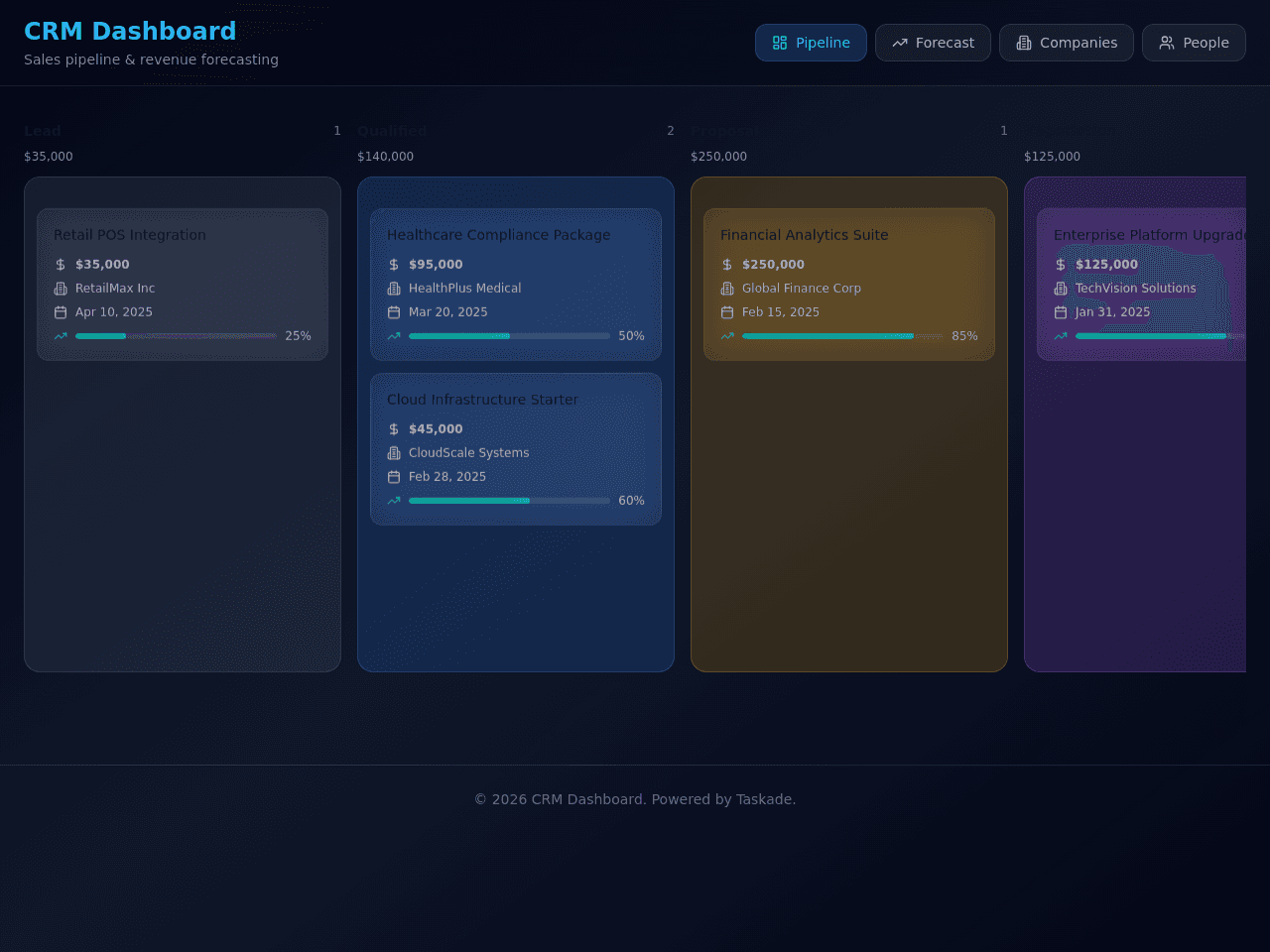Click the 25% probability value
Viewport: 1270px width, 952px height.
[299, 336]
